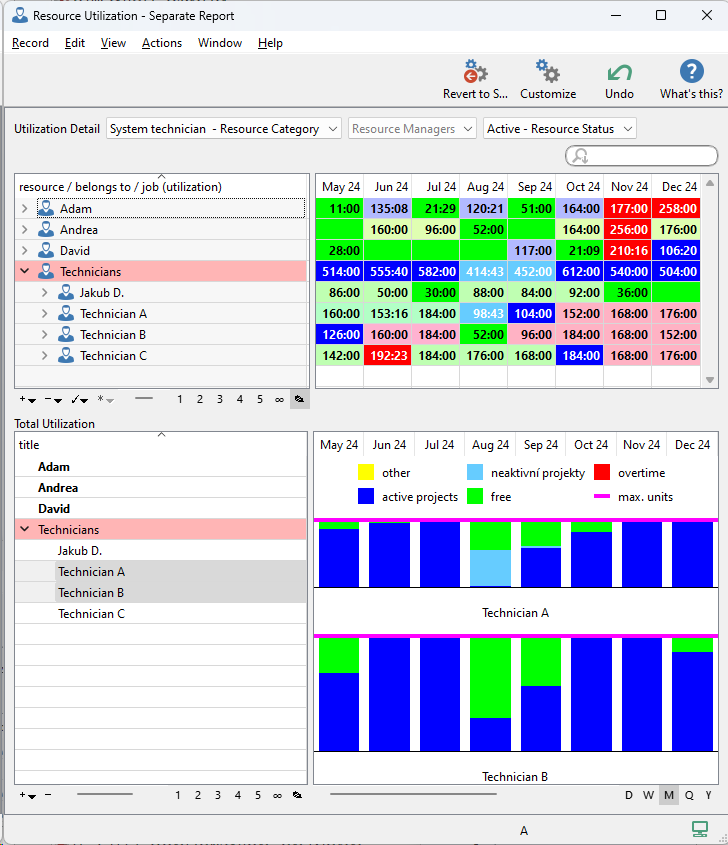Image resolution: width=728 pixels, height=845 pixels.
Task: Switch time scale to Quarter (Q)
Action: (x=689, y=796)
